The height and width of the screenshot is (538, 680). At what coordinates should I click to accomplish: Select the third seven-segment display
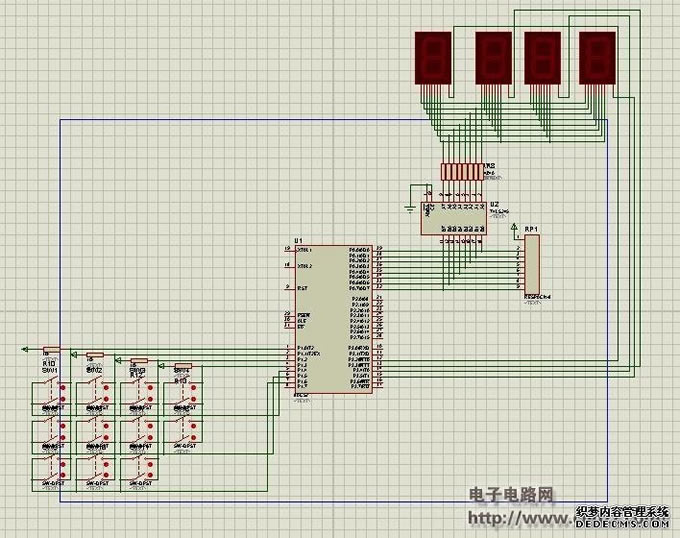pos(542,57)
